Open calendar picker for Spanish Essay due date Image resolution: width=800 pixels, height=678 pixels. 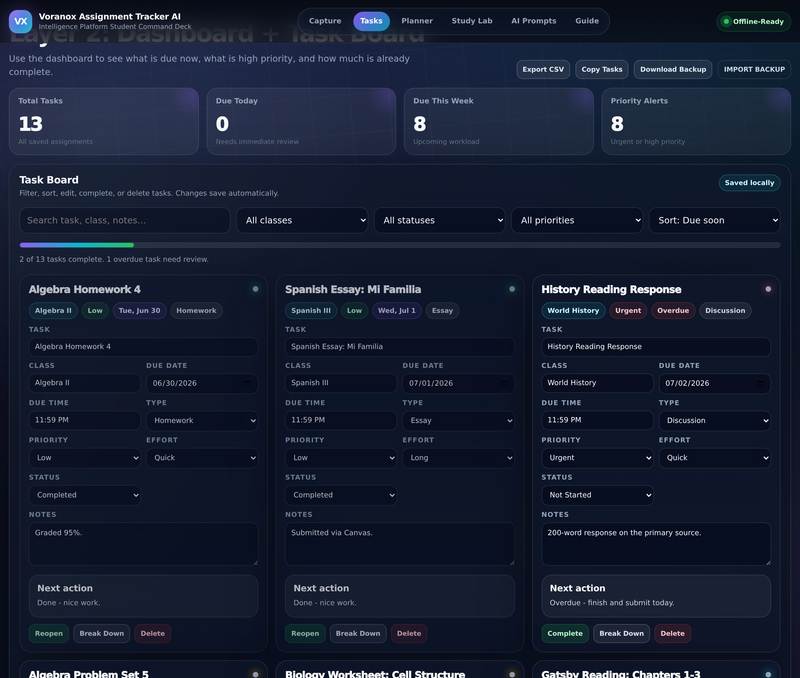[x=504, y=383]
